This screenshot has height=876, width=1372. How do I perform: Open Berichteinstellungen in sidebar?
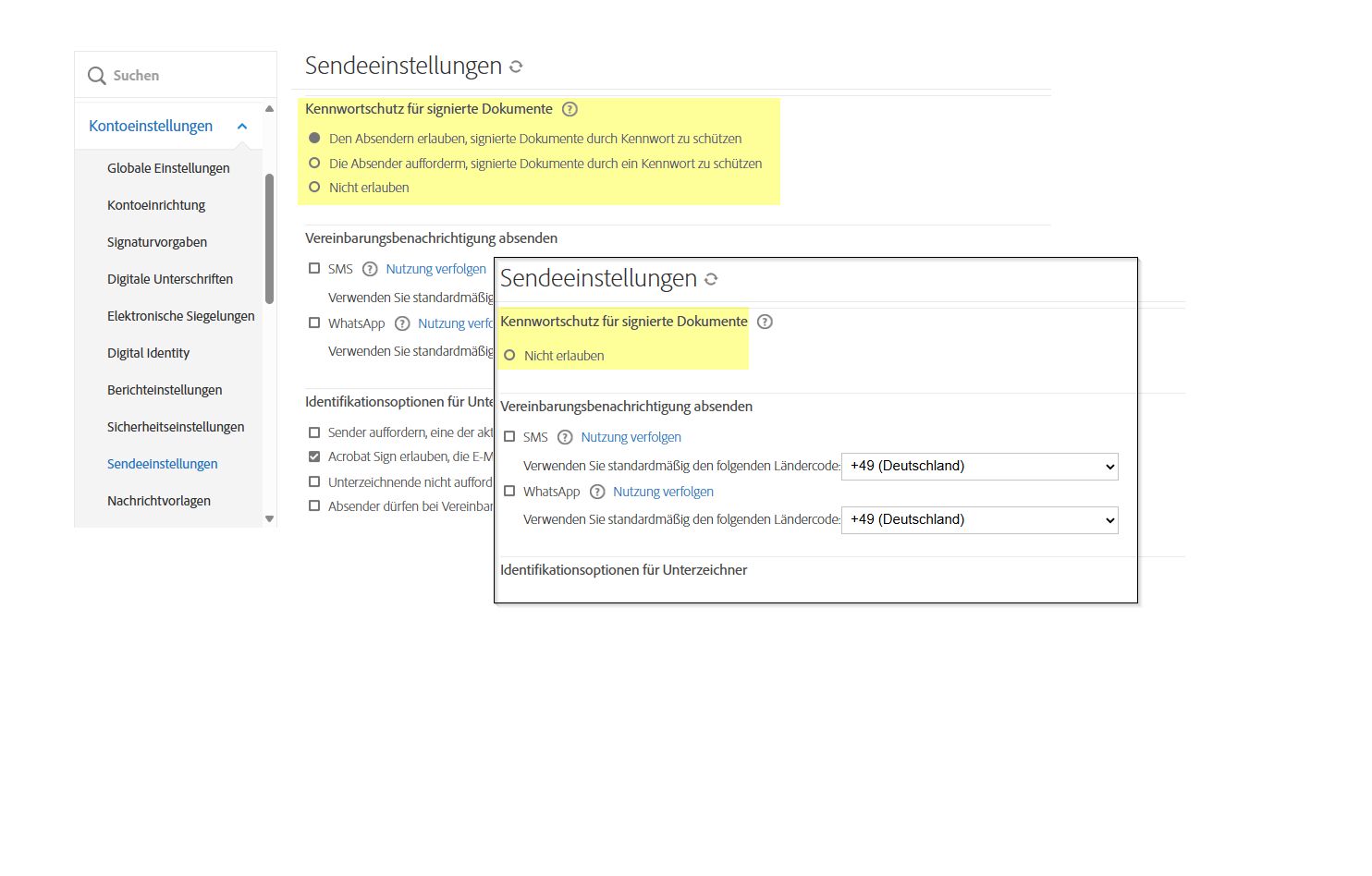[x=165, y=390]
